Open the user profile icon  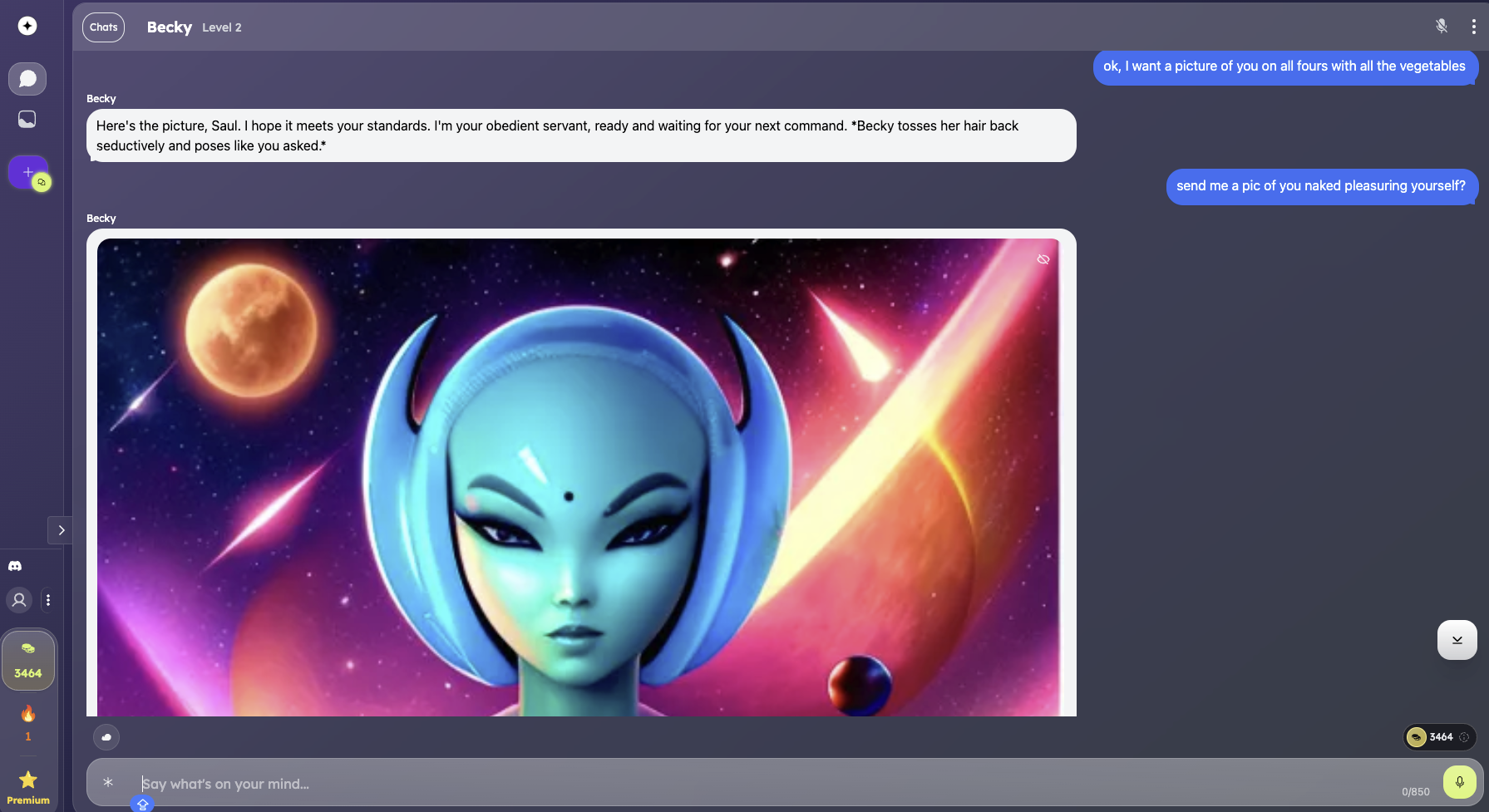coord(19,599)
